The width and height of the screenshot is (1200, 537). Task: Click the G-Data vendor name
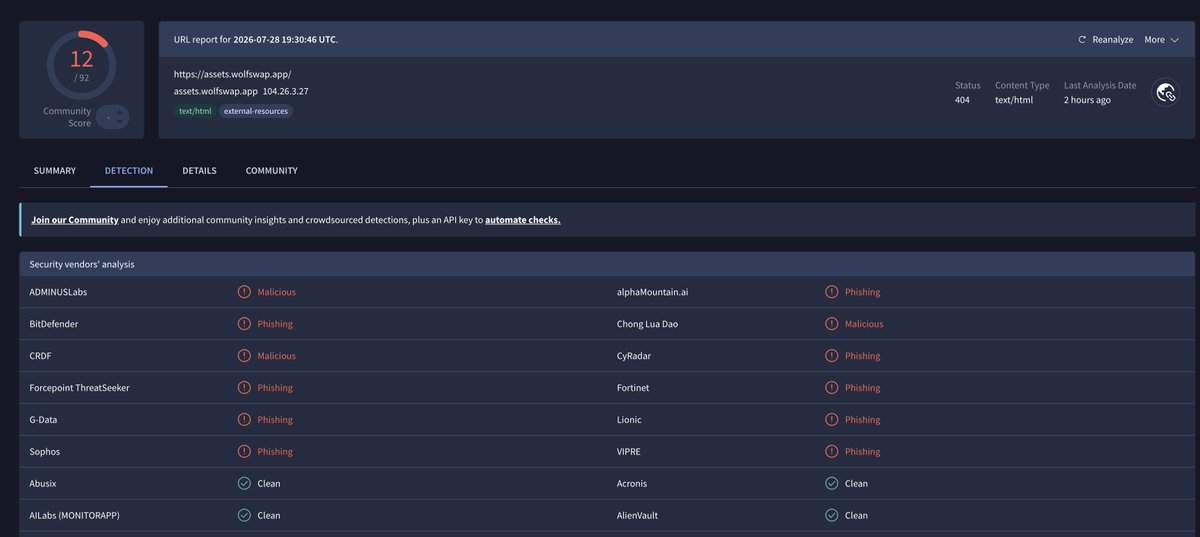44,420
